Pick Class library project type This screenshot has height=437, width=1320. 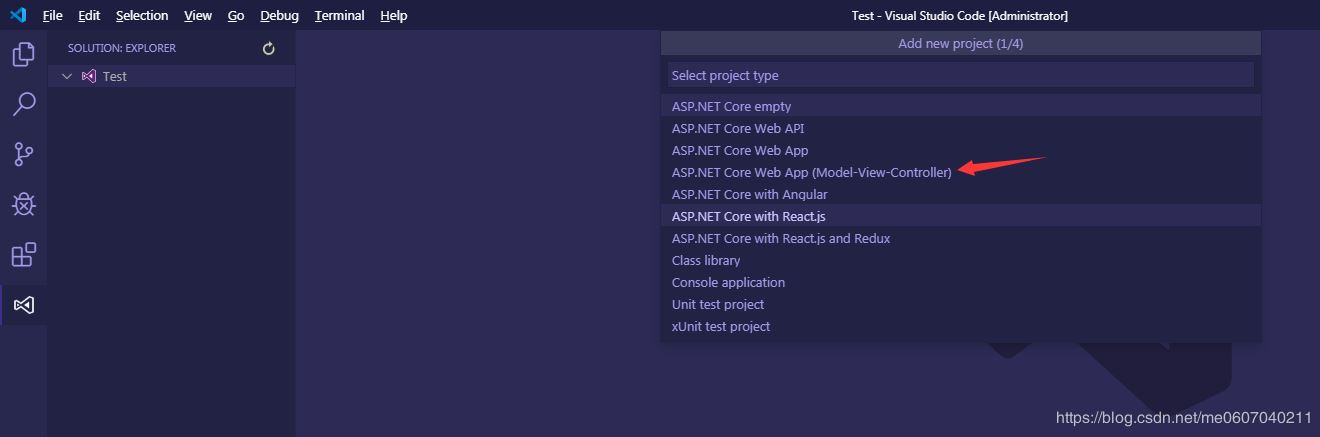point(706,260)
